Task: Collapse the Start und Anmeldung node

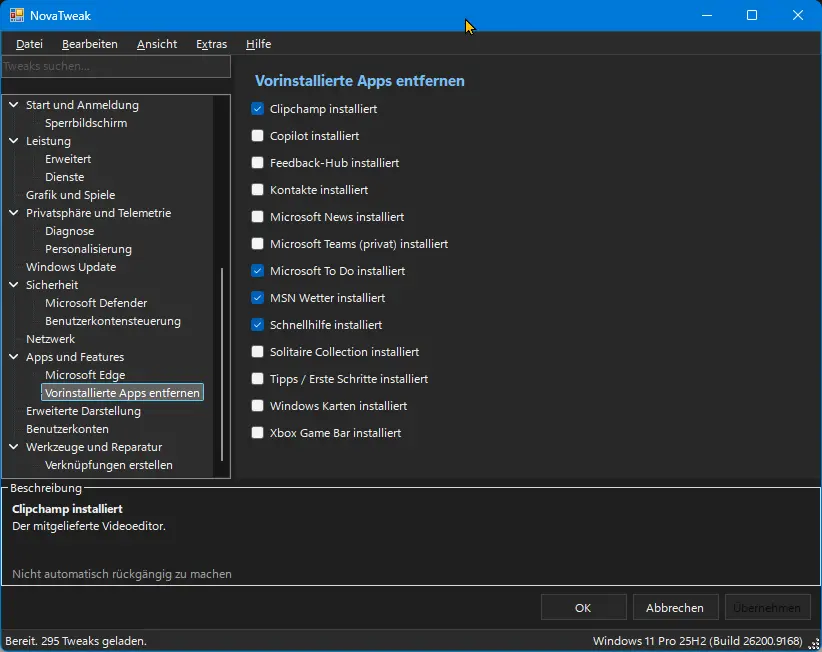Action: (x=14, y=105)
